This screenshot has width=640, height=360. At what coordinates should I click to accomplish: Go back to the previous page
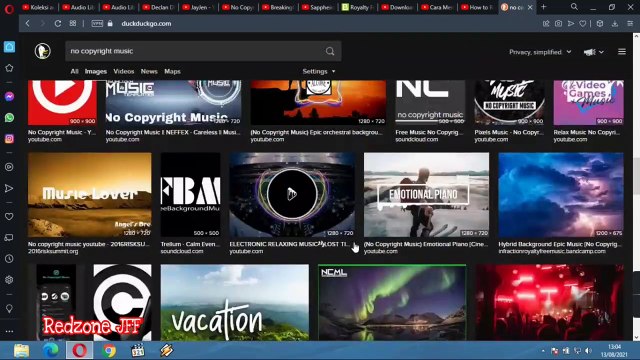pyautogui.click(x=28, y=24)
